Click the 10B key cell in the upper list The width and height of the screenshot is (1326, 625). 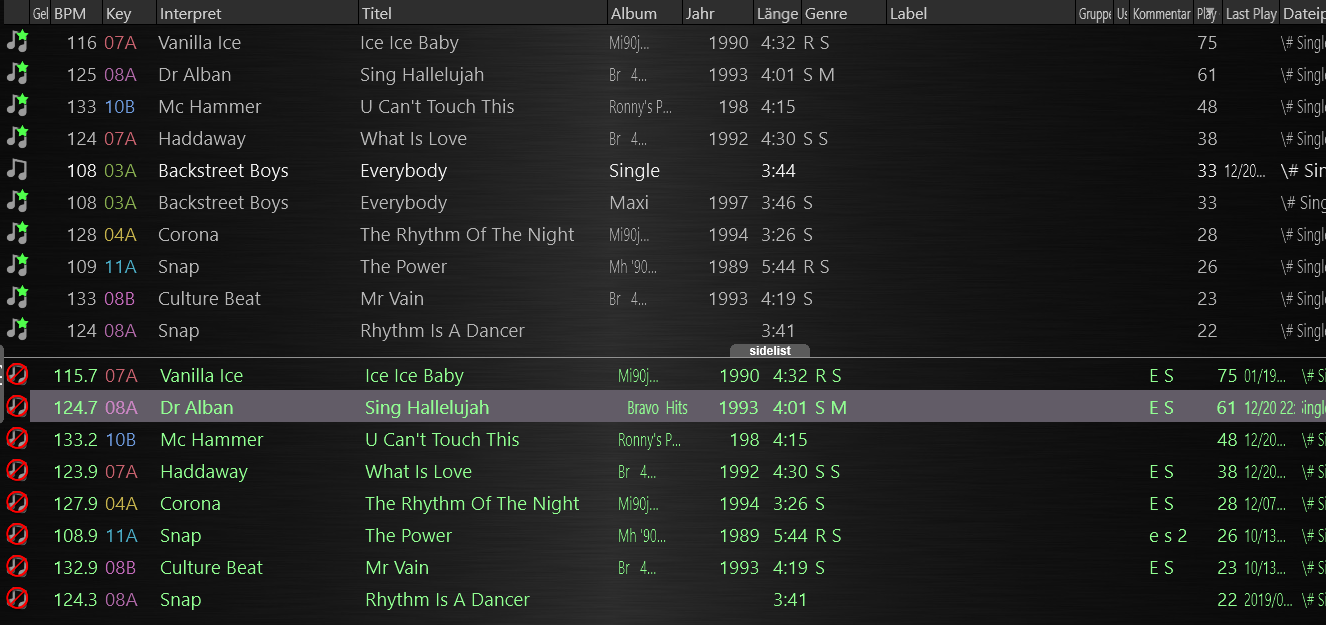[120, 106]
